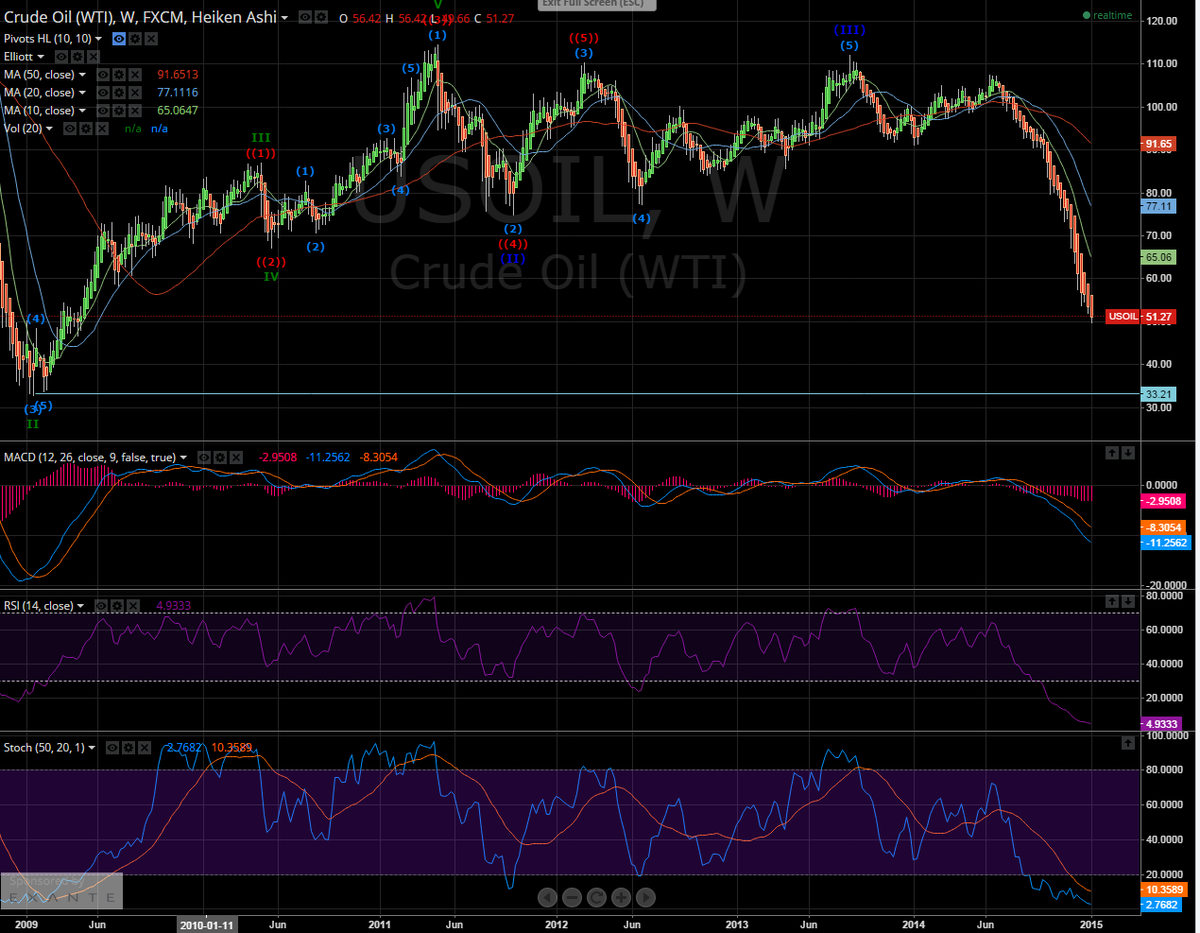This screenshot has width=1200, height=933.
Task: Click the Exit Full Screen (ESC) button
Action: pos(598,5)
